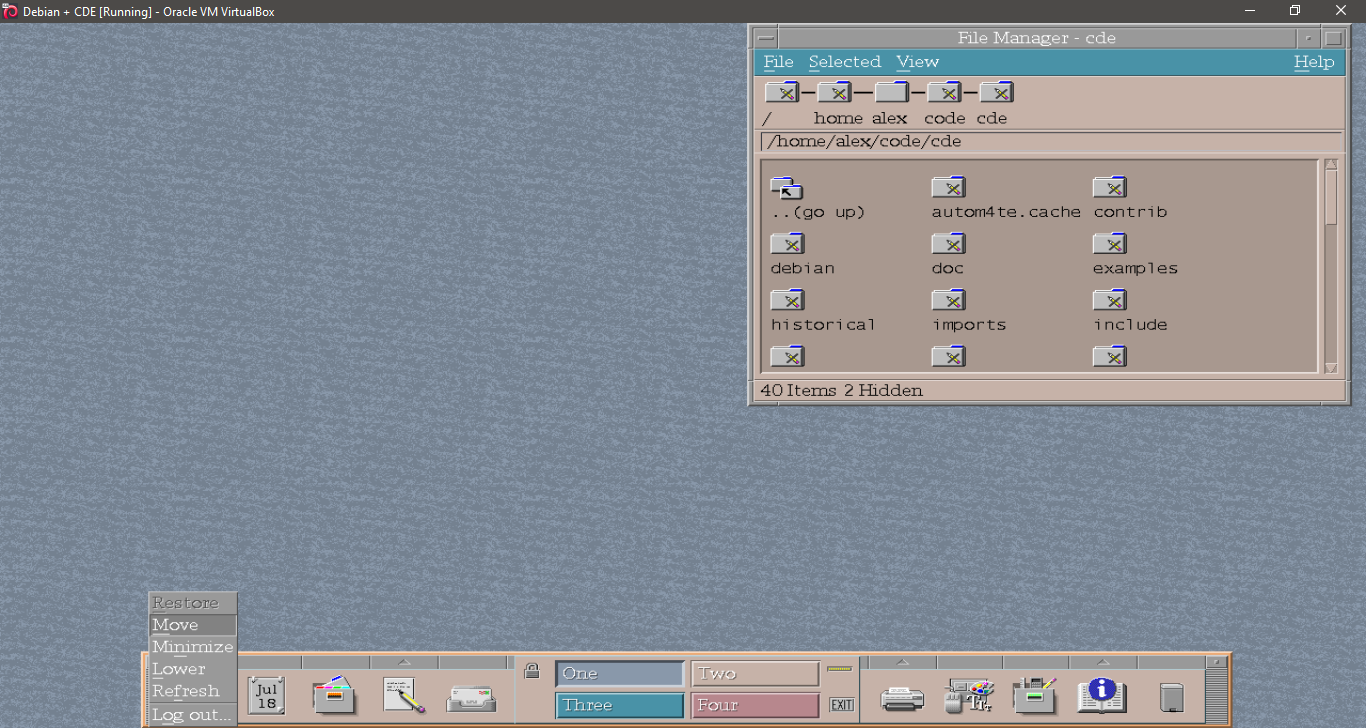This screenshot has height=728, width=1366.
Task: Open the Application Manager icon on panel
Action: click(x=1035, y=695)
